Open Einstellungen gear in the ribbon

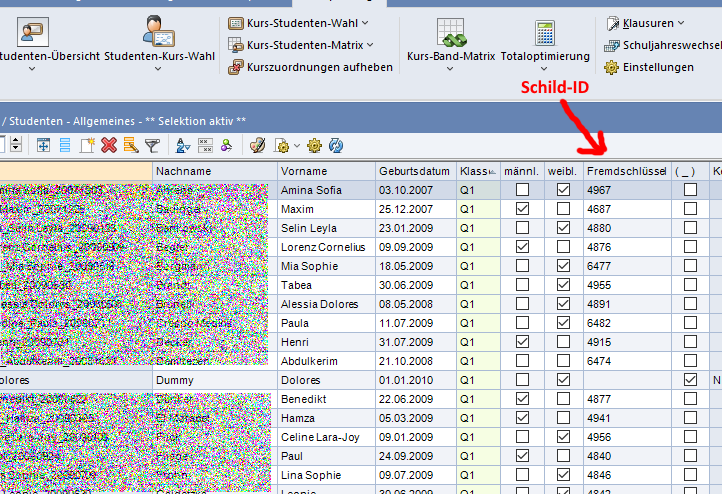[611, 67]
